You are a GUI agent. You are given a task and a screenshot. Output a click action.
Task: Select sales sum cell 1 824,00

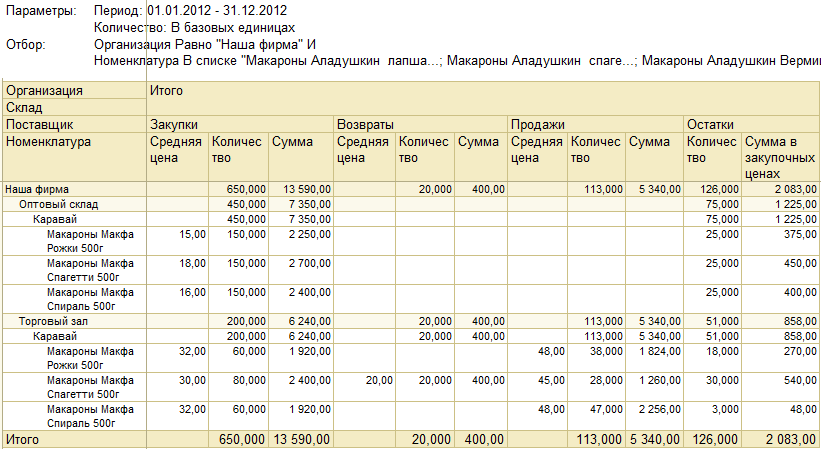click(x=654, y=358)
